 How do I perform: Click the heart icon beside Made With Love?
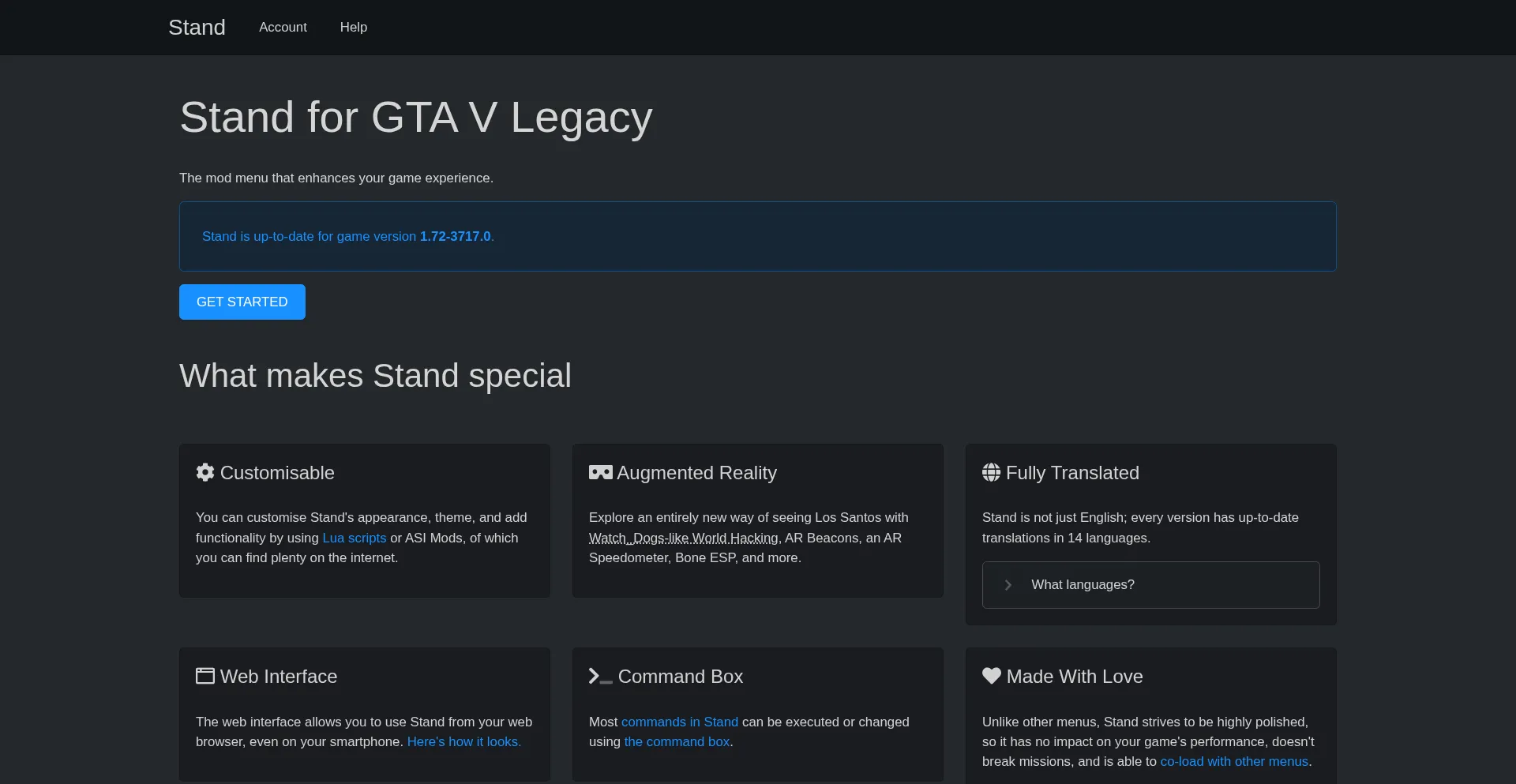991,676
